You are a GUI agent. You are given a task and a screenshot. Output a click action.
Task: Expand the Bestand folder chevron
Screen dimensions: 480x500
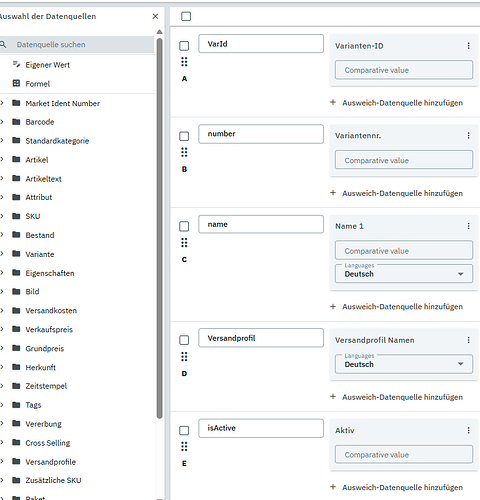click(2, 235)
